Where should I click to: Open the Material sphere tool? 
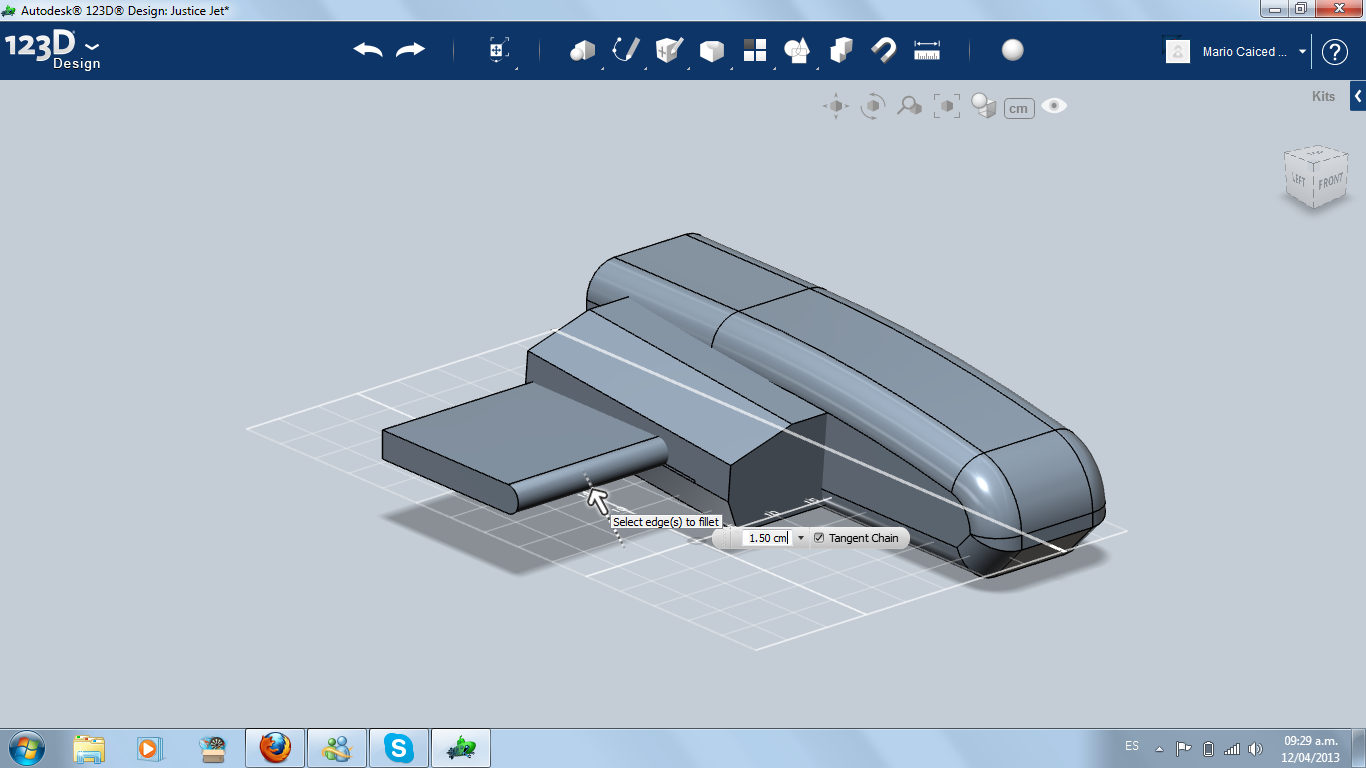[1013, 50]
